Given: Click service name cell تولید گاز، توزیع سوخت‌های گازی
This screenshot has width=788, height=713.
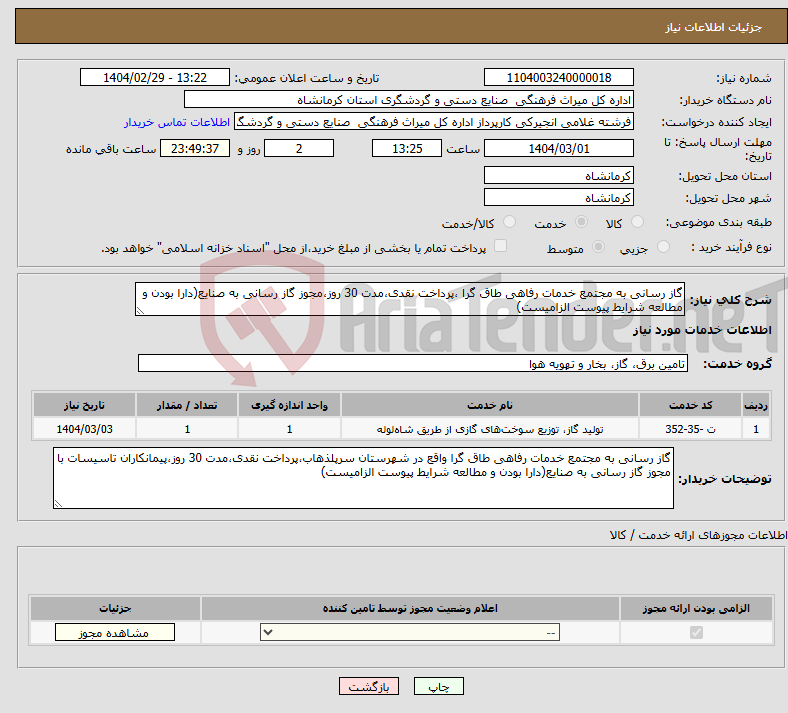Looking at the screenshot, I should point(490,429).
